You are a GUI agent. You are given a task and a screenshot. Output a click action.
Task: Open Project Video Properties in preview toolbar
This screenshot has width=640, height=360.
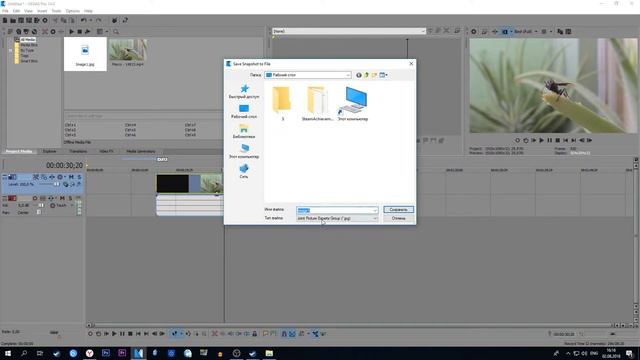(x=474, y=31)
